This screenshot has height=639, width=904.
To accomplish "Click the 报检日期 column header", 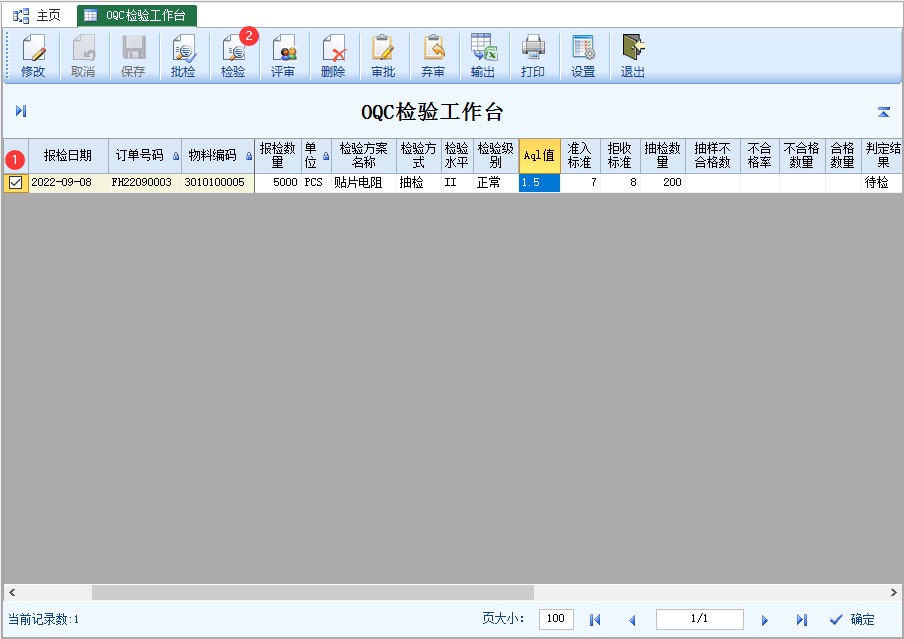I will [x=68, y=156].
